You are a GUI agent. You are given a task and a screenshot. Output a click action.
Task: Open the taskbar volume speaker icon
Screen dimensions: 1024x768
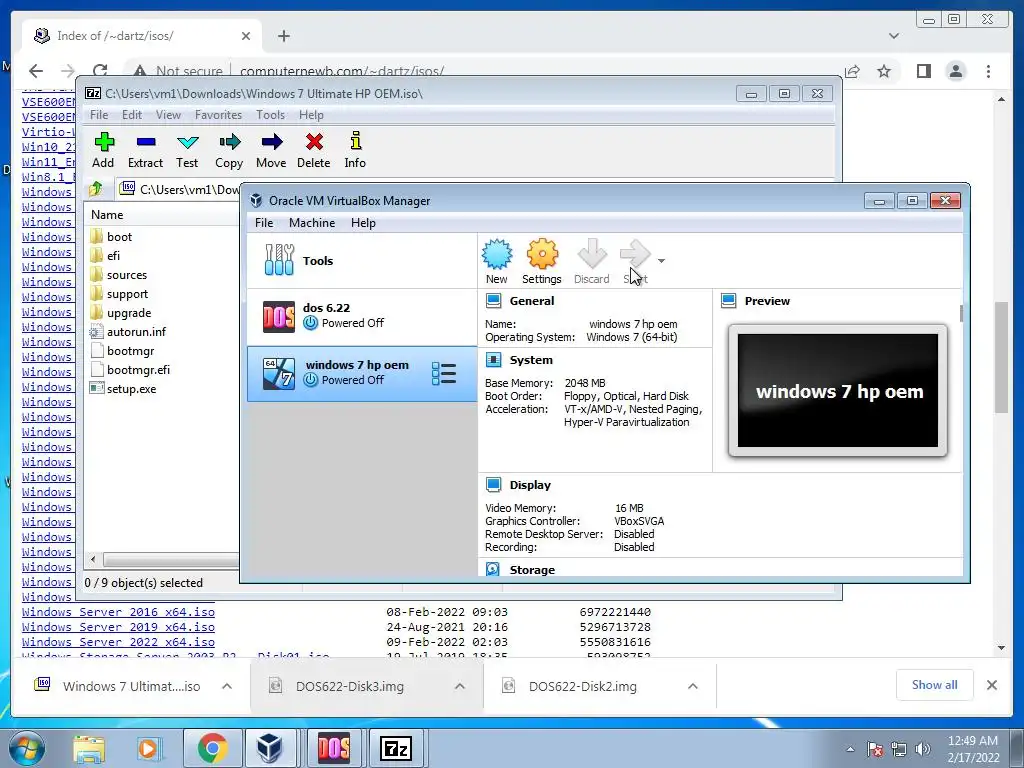(923, 749)
